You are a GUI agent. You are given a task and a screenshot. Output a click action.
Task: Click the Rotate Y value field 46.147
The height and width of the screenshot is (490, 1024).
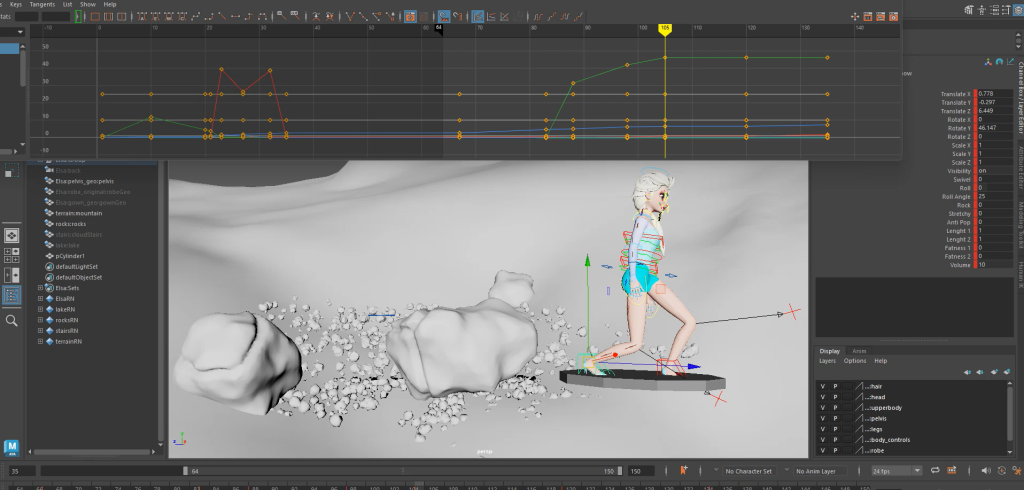click(x=995, y=128)
